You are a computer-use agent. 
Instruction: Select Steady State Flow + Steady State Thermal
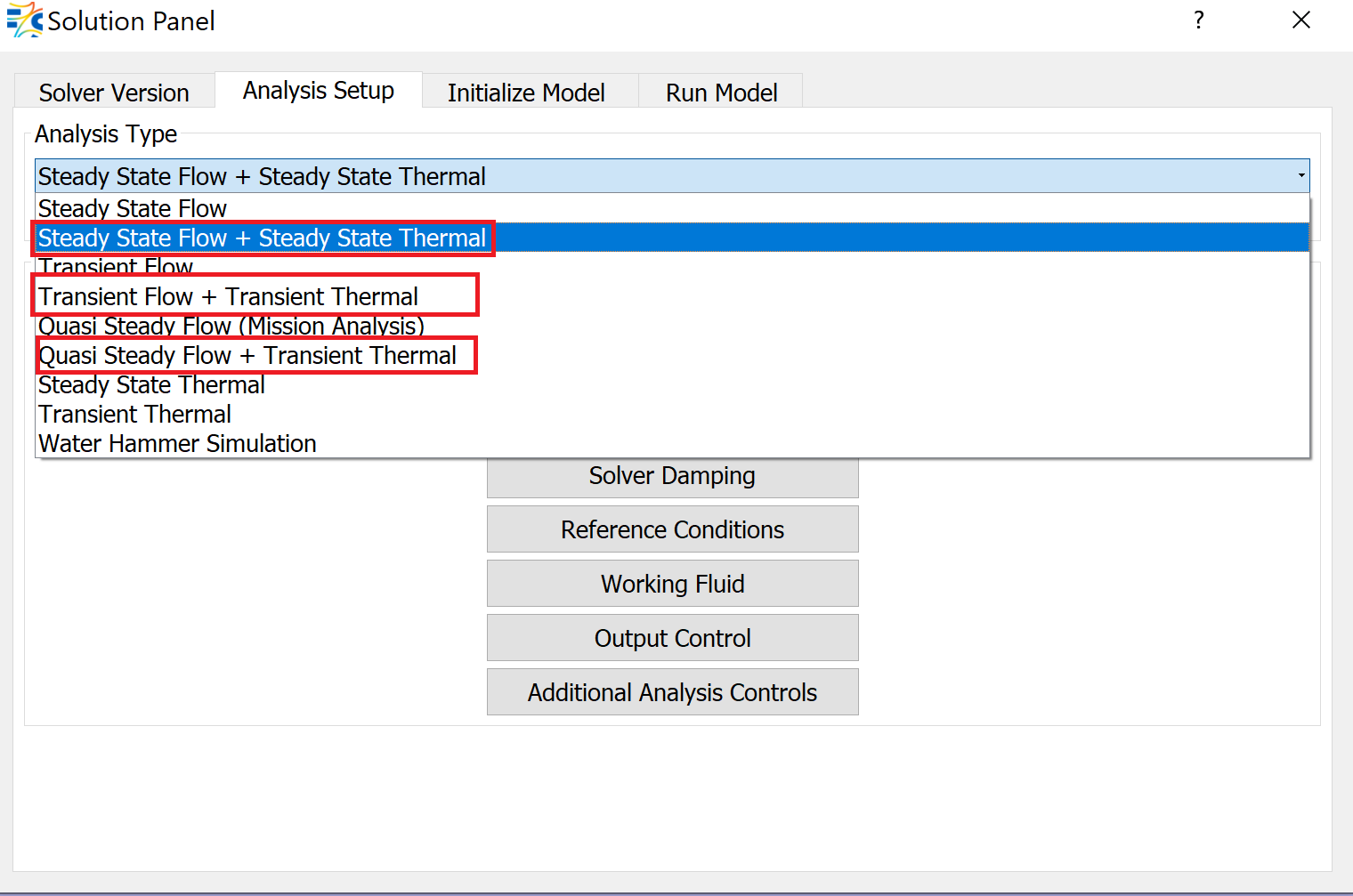[x=263, y=238]
